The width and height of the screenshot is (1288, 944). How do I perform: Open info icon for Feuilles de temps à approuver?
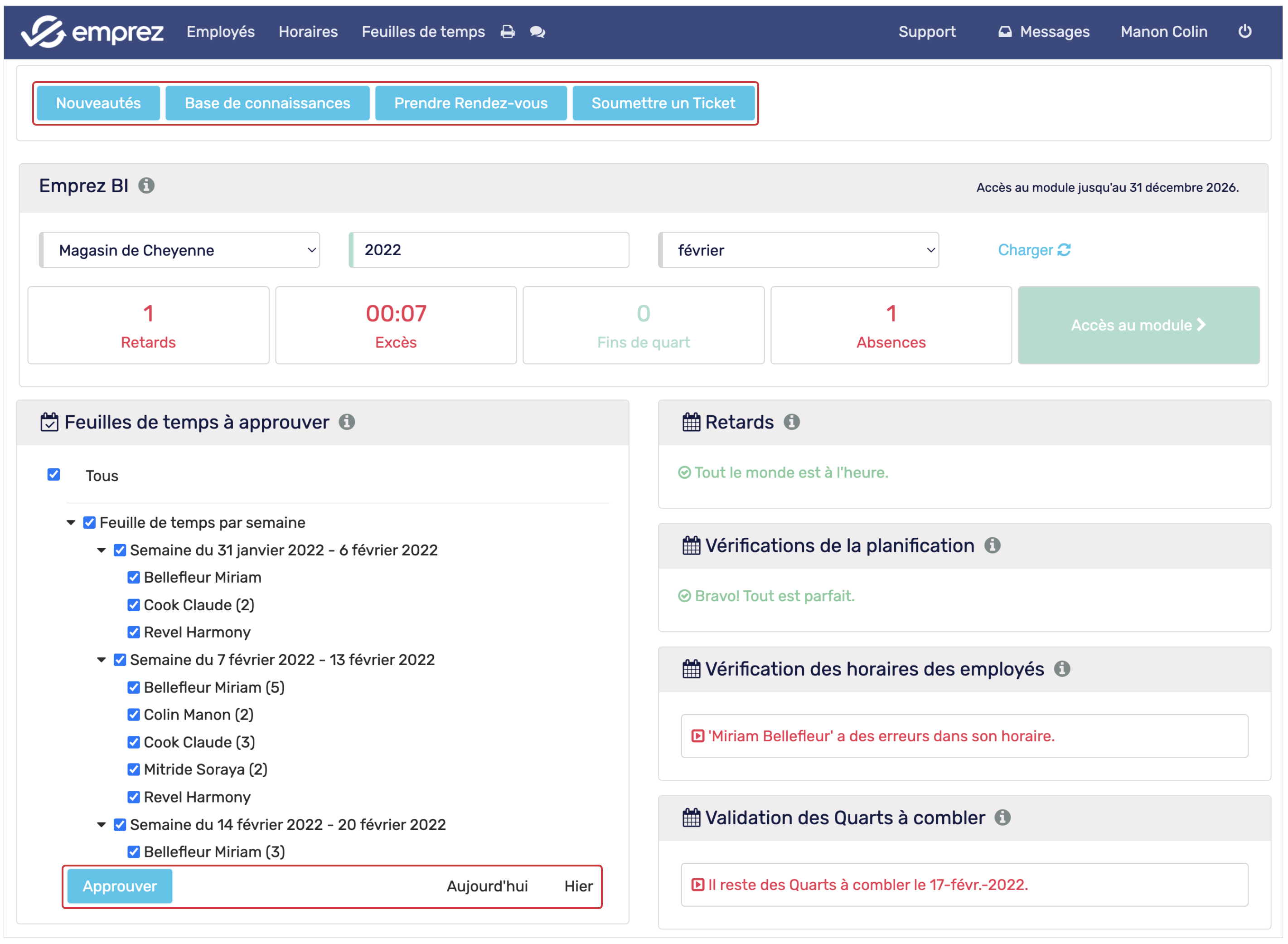pyautogui.click(x=347, y=422)
